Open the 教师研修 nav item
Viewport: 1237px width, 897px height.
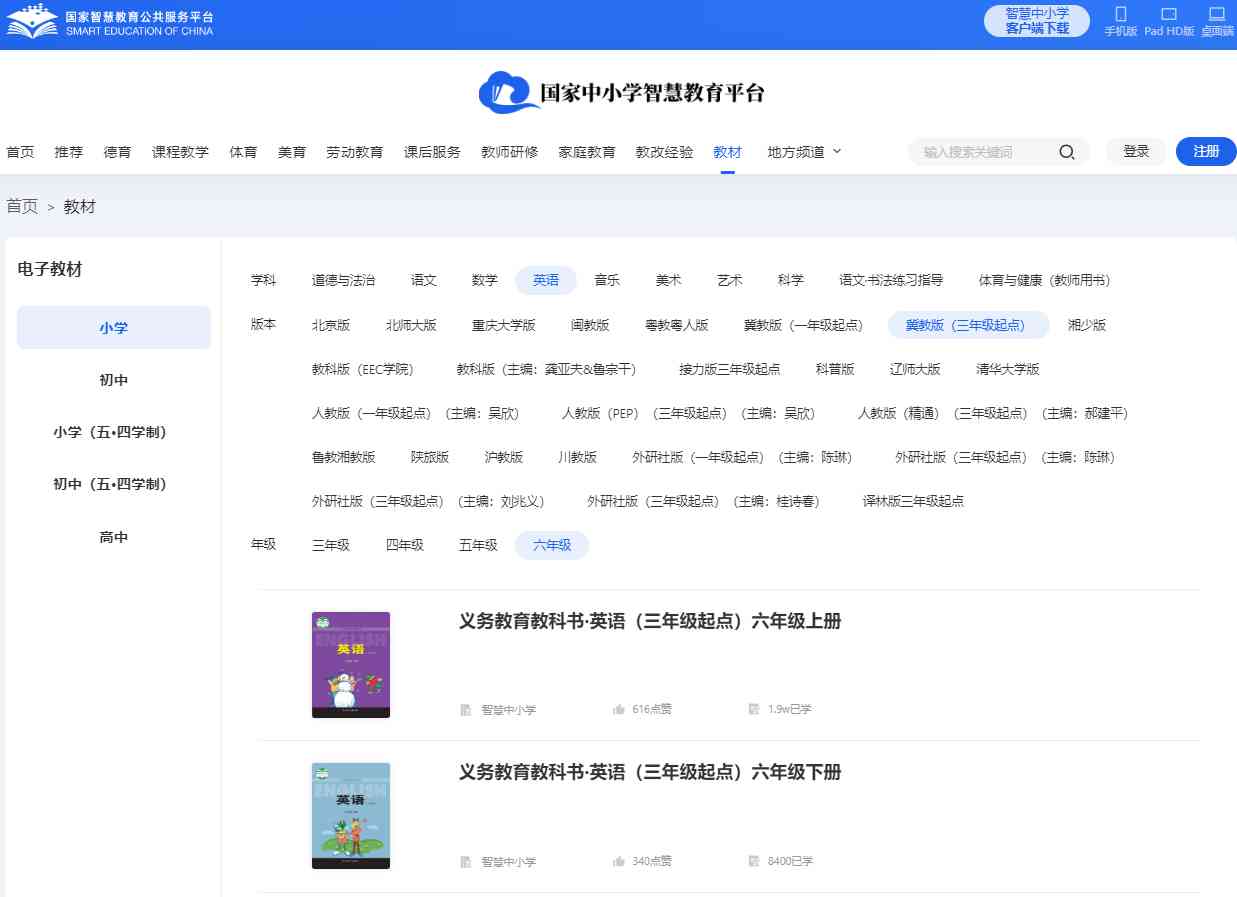[x=509, y=152]
